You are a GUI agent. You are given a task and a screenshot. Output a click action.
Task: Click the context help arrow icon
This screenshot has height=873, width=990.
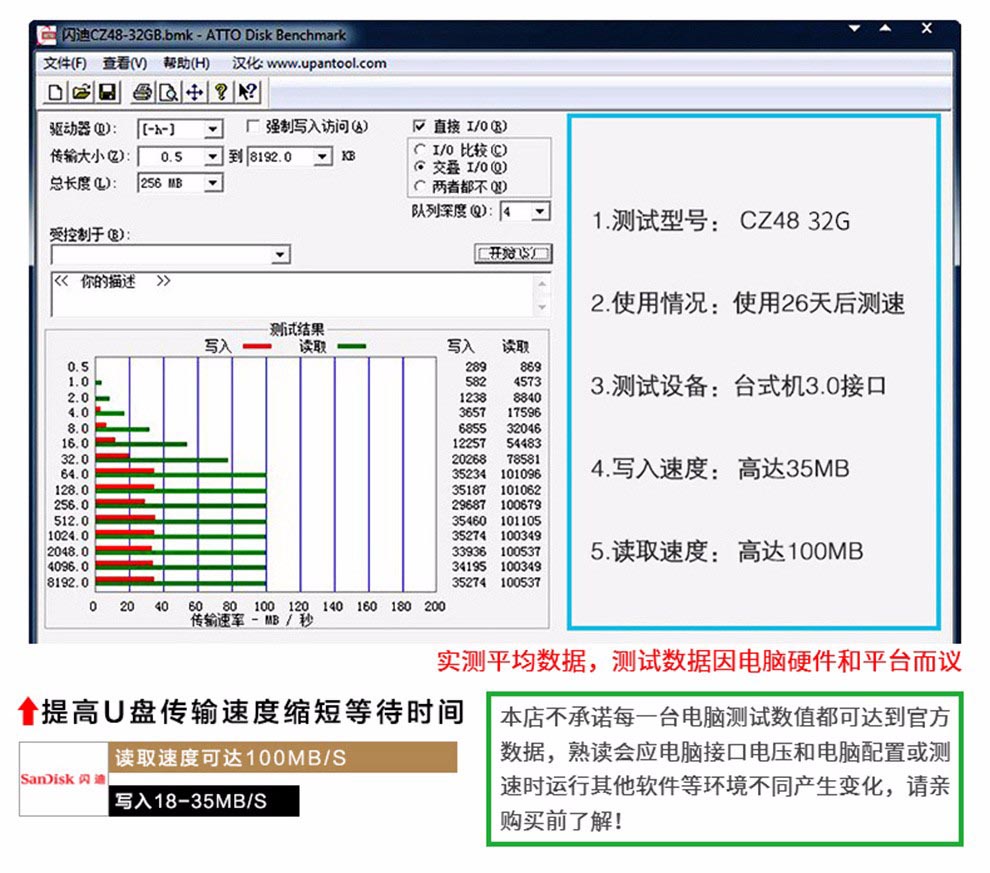[247, 92]
